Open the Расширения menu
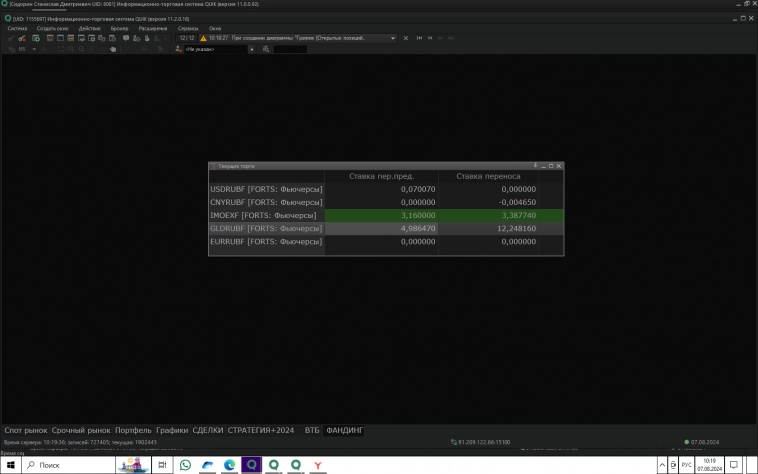 [153, 28]
